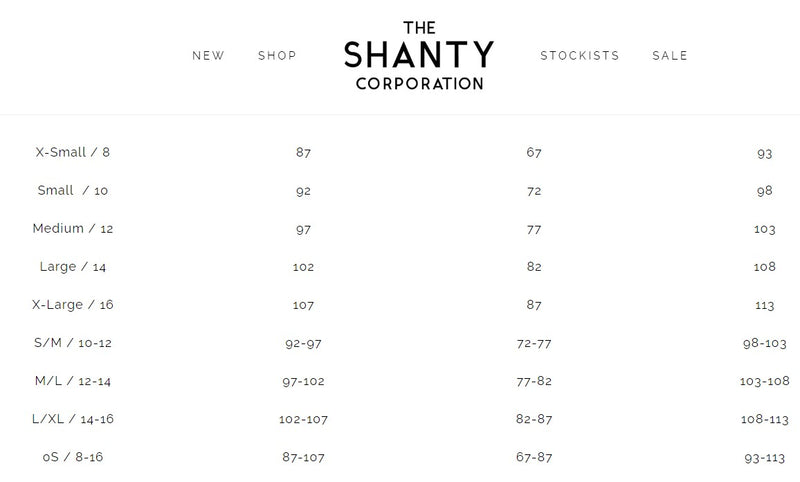800x482 pixels.
Task: Select the X-Large / 16 size label
Action: (x=73, y=305)
